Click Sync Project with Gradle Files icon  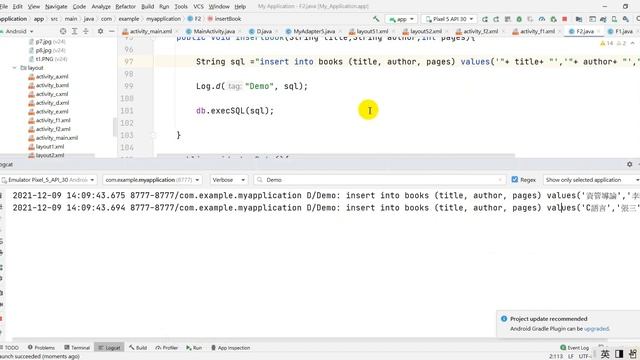point(603,19)
